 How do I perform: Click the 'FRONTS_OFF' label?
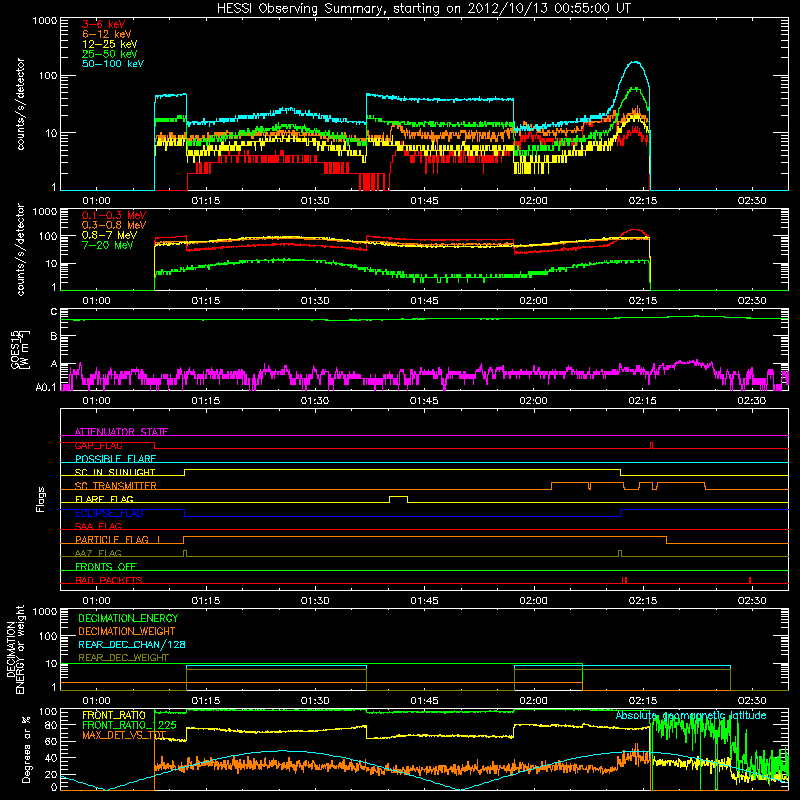[106, 567]
